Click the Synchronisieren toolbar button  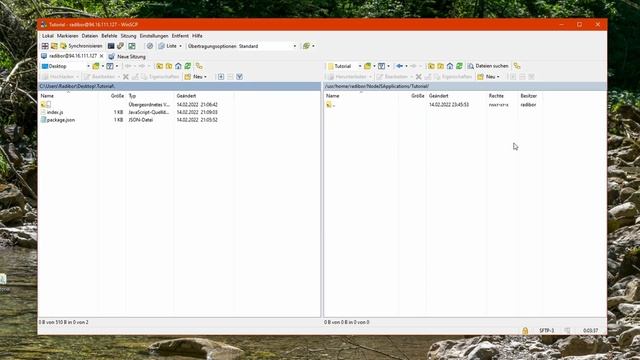pos(81,46)
